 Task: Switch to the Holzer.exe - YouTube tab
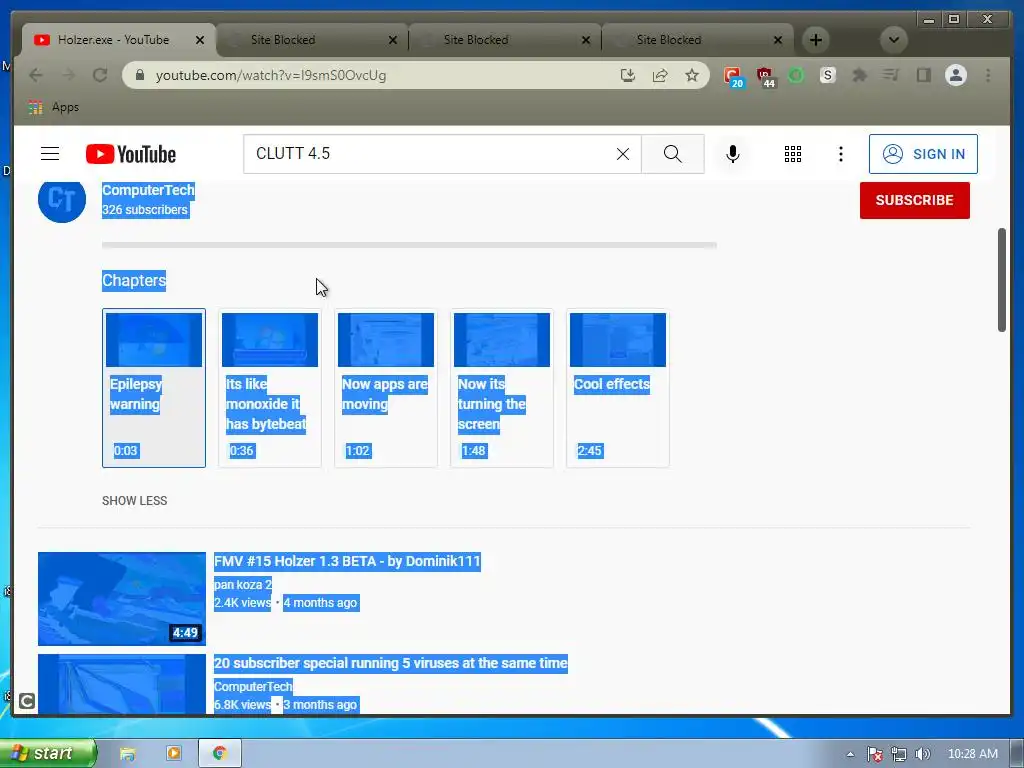pos(114,40)
